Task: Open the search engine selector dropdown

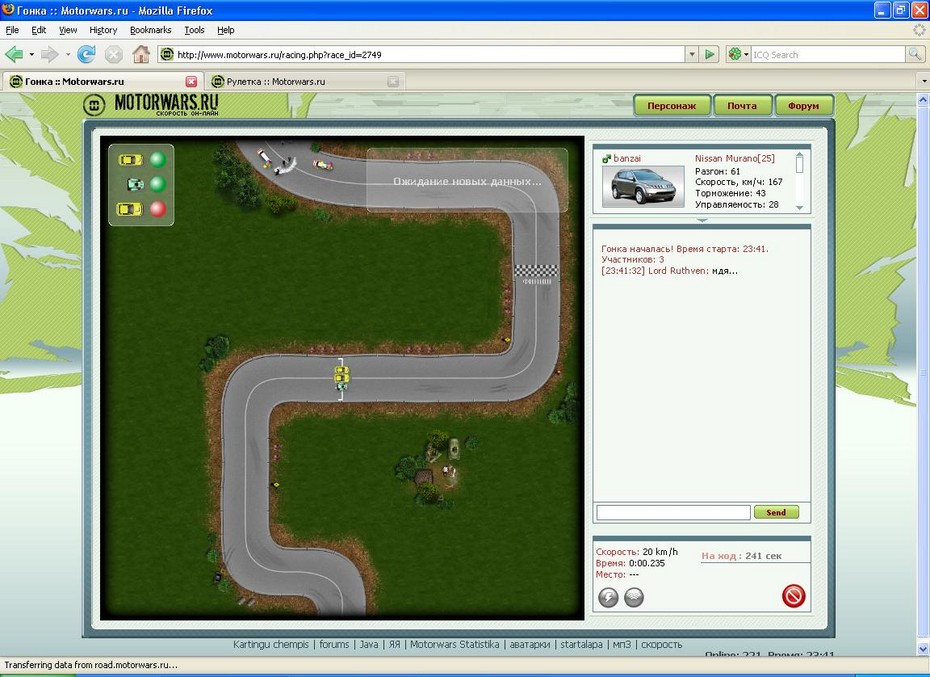Action: 746,55
